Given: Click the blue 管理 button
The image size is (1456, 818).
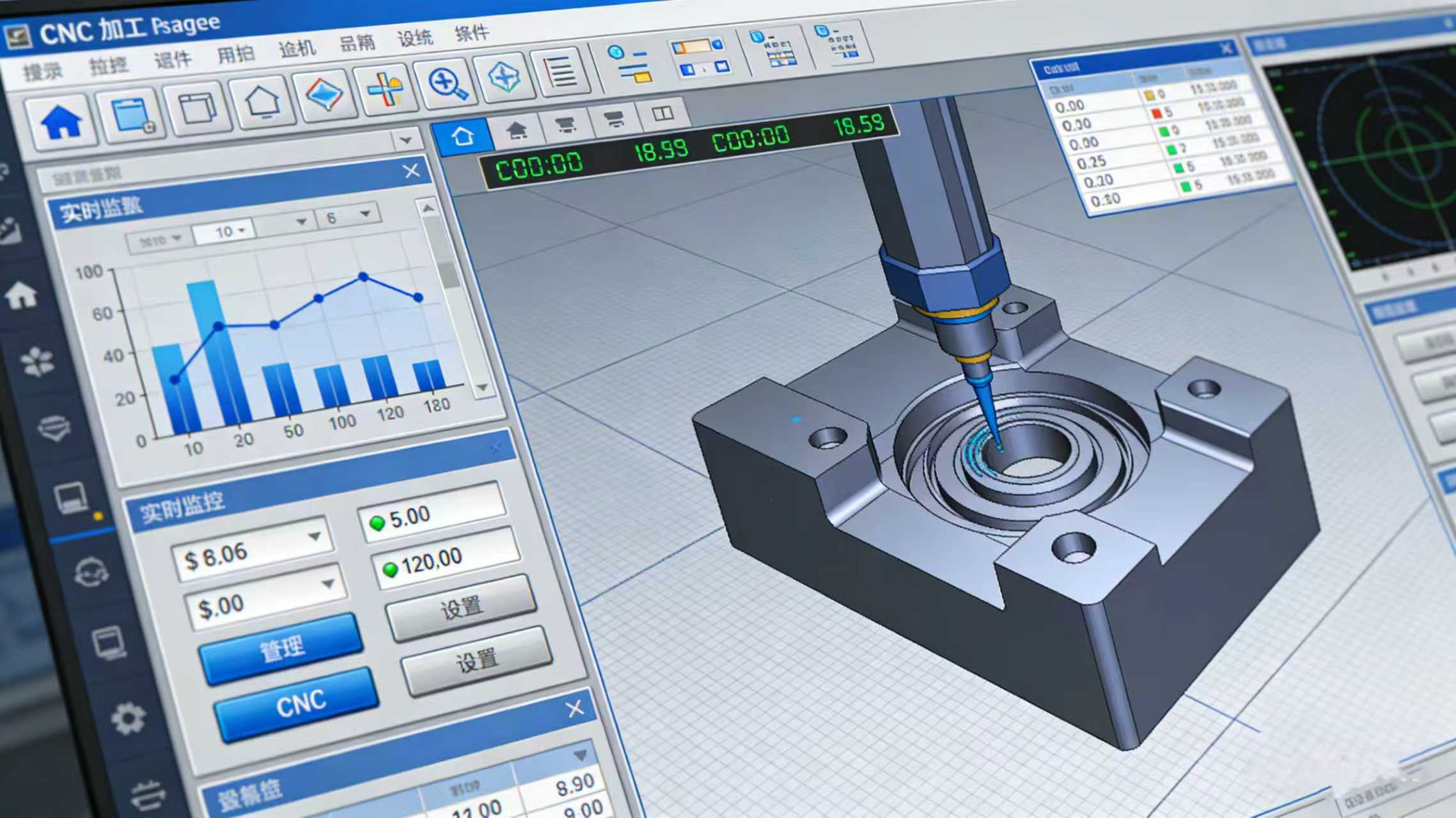Looking at the screenshot, I should pos(281,649).
